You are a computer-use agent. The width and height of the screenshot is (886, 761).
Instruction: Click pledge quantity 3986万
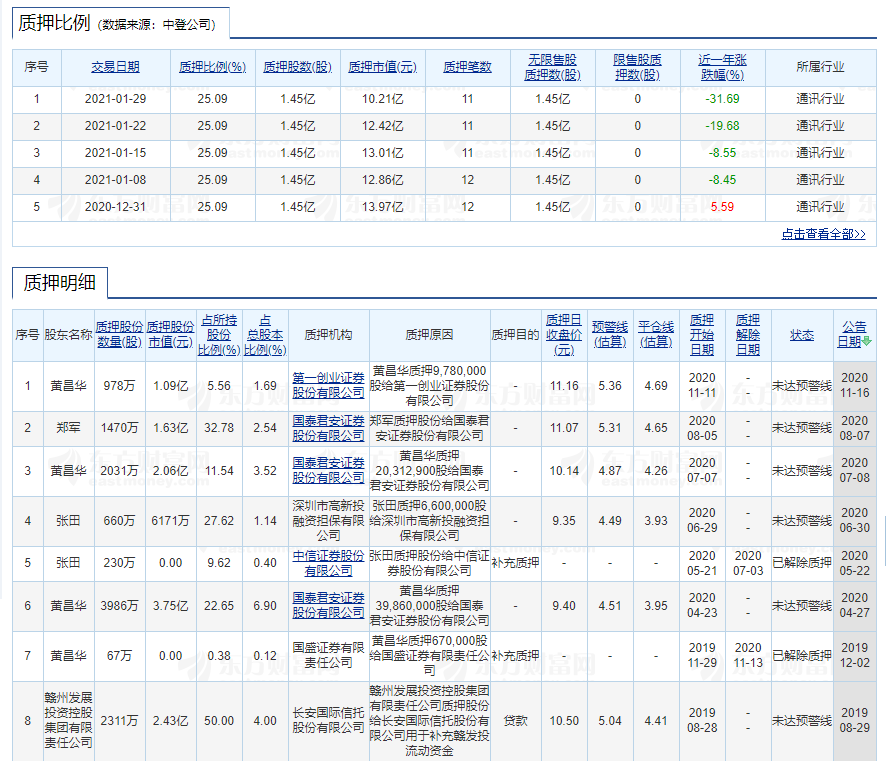(119, 606)
